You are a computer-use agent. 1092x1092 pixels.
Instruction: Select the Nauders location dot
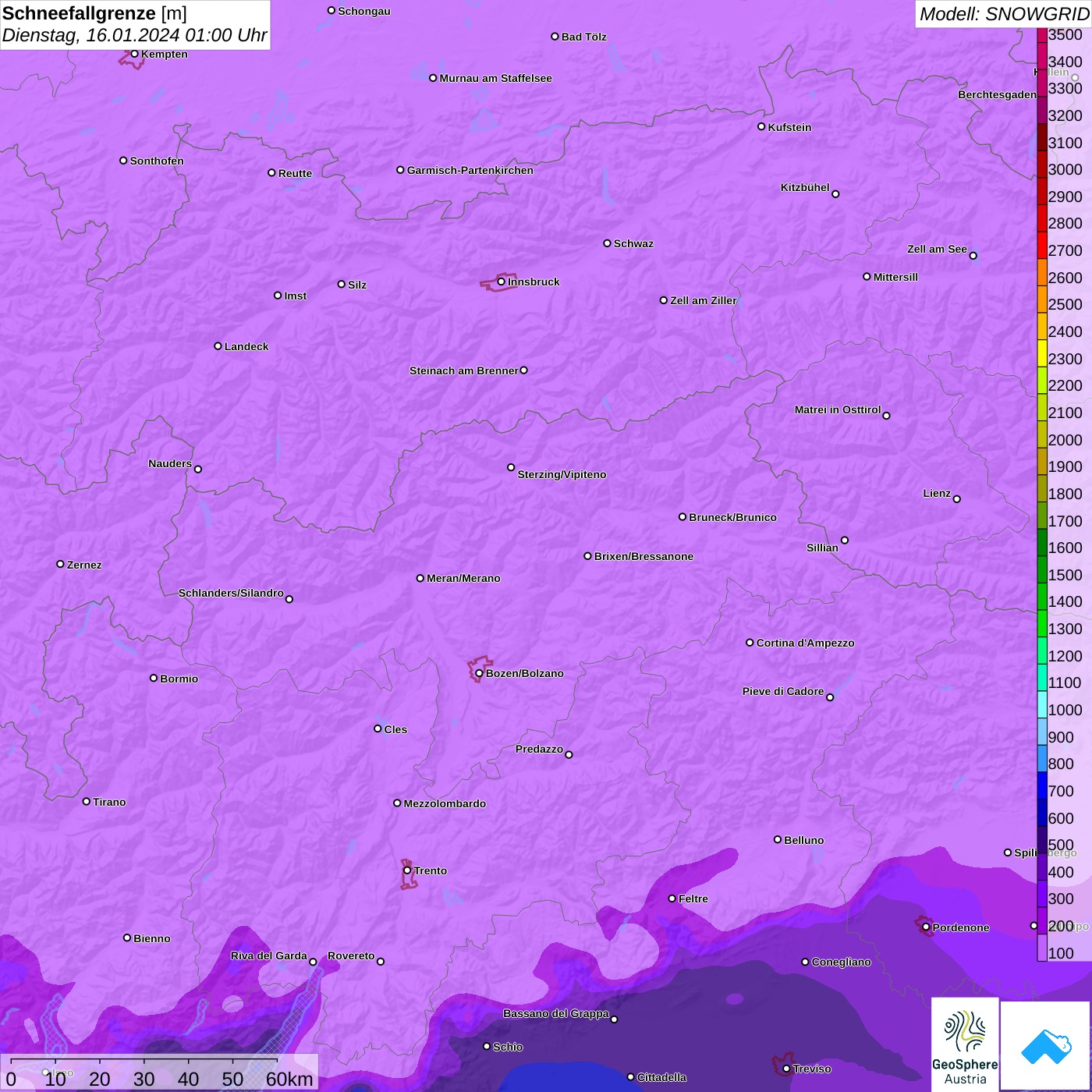coord(197,470)
